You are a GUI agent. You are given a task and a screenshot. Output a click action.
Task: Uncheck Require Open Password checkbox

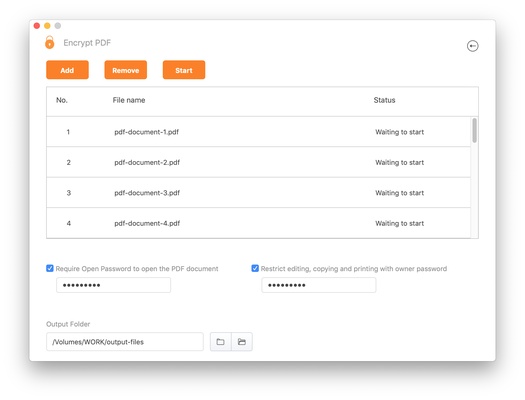(50, 268)
